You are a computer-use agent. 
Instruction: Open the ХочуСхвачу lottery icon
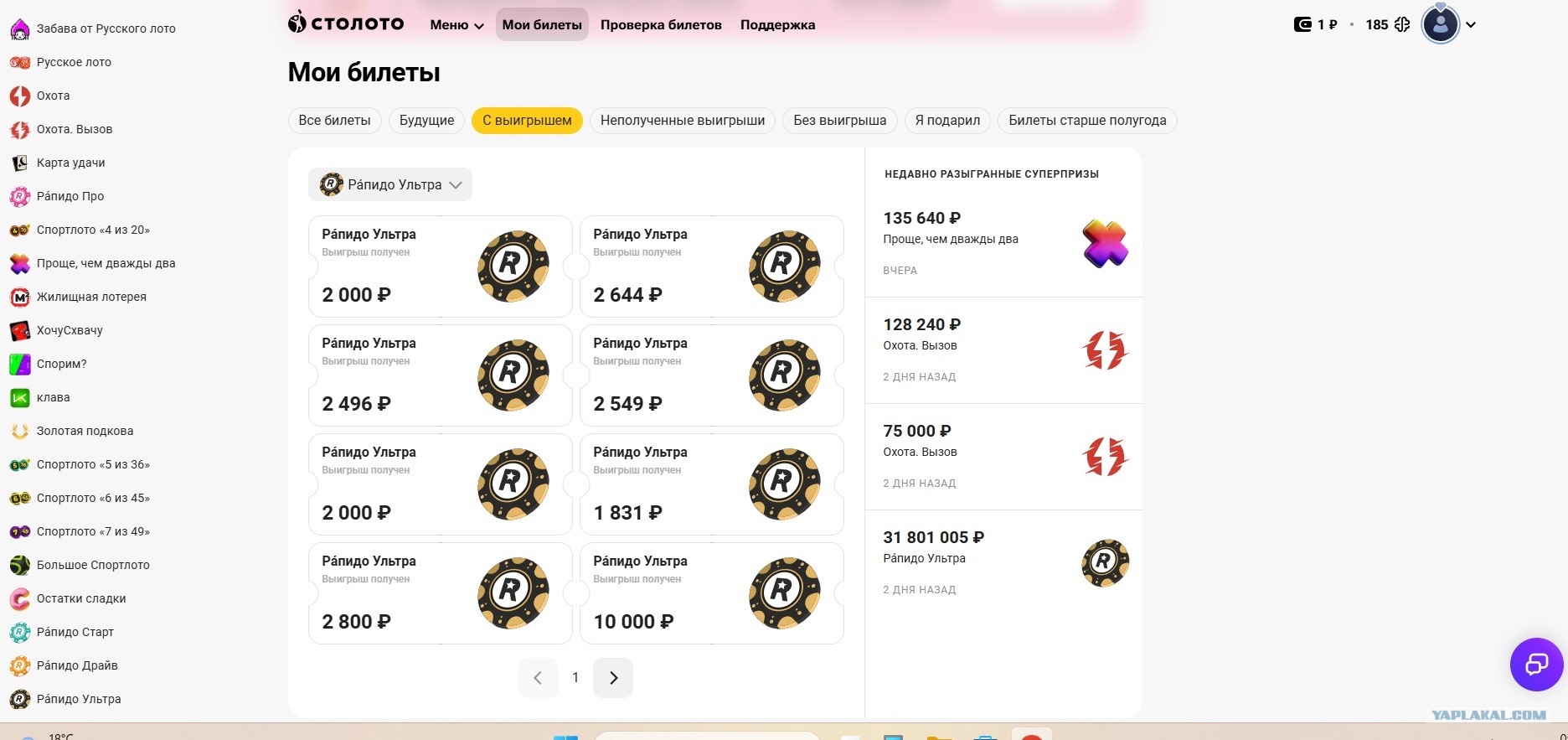tap(19, 330)
